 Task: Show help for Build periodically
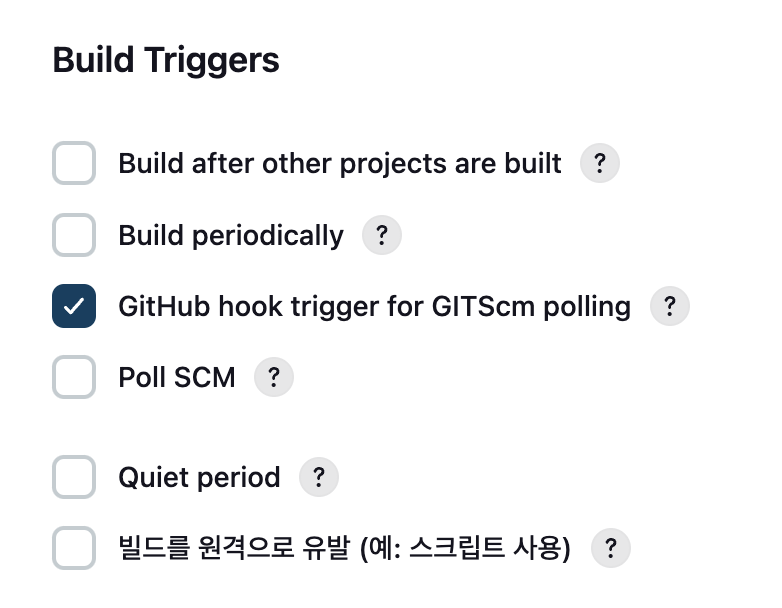click(382, 235)
